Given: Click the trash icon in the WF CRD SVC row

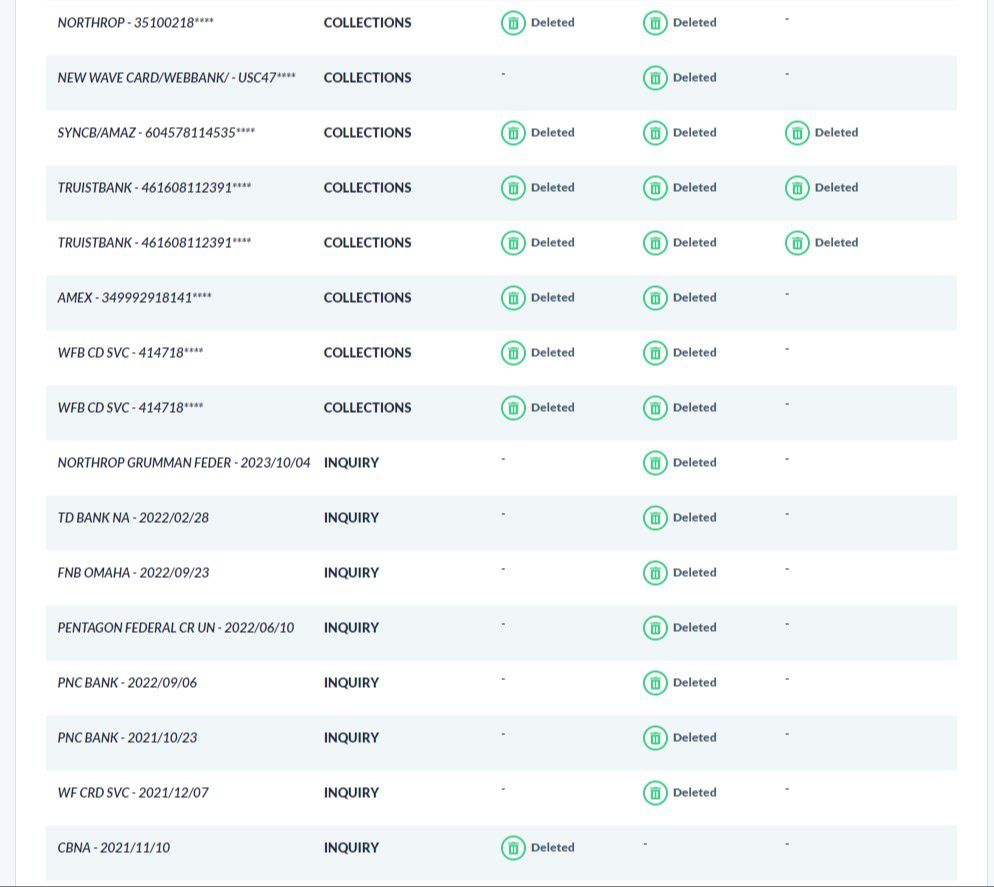Looking at the screenshot, I should [655, 793].
